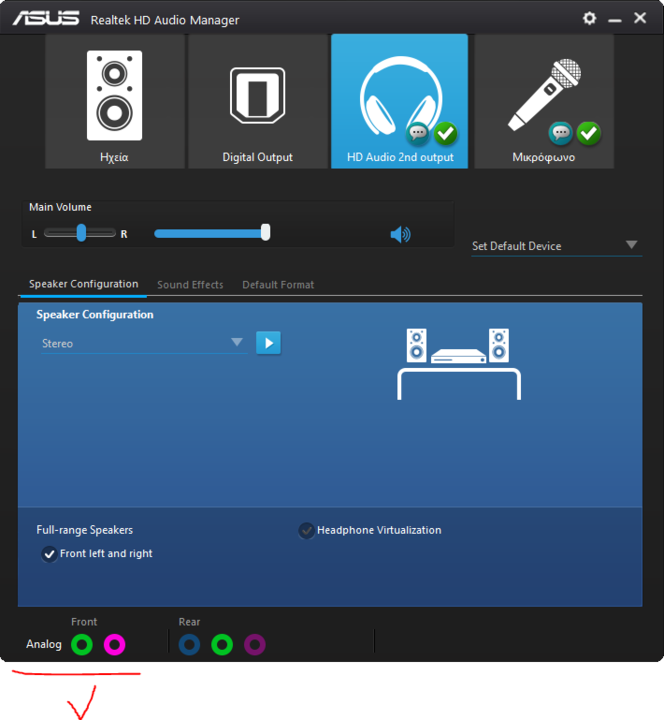Open the Stereo speaker configuration dropdown
The width and height of the screenshot is (664, 720).
[144, 343]
